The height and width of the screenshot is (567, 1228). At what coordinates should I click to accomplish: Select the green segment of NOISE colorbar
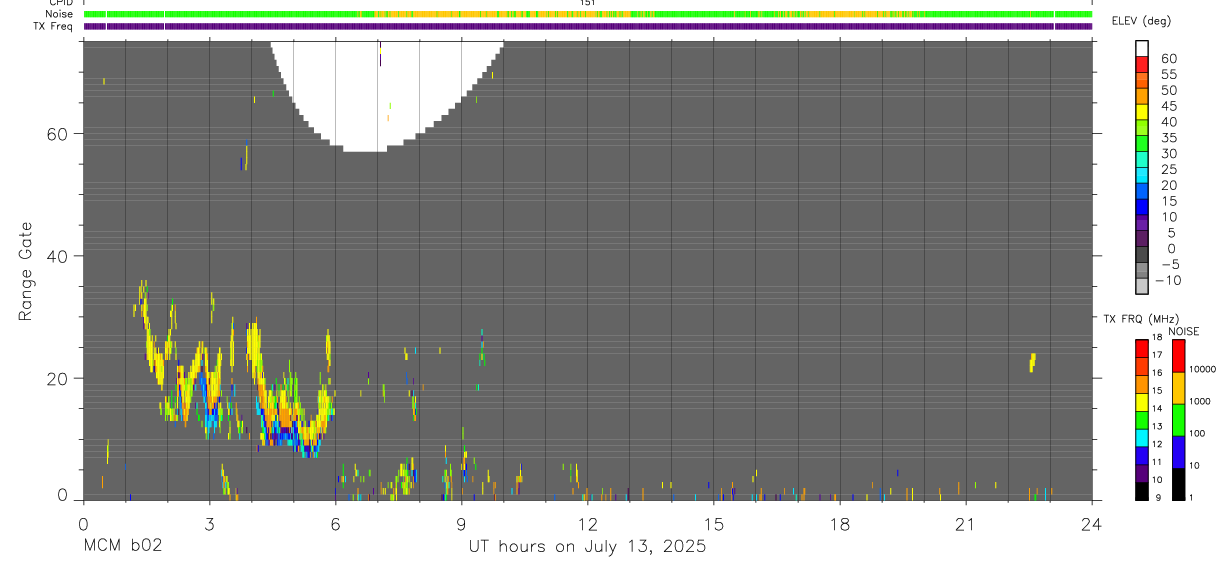[1178, 420]
